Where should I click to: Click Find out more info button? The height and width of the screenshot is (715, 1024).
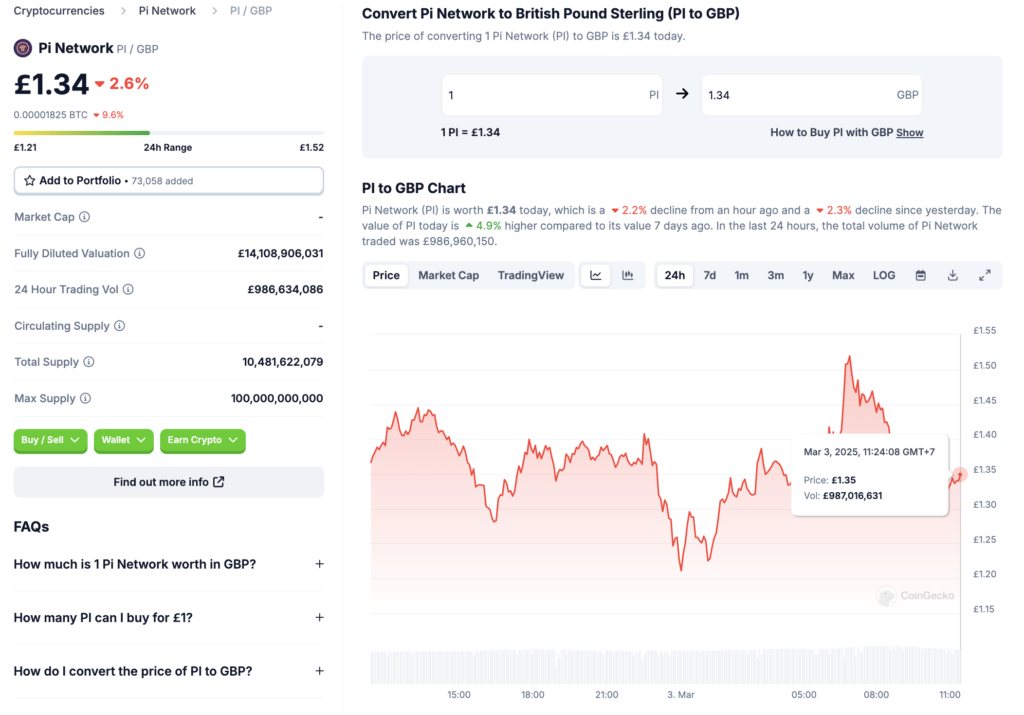[168, 482]
